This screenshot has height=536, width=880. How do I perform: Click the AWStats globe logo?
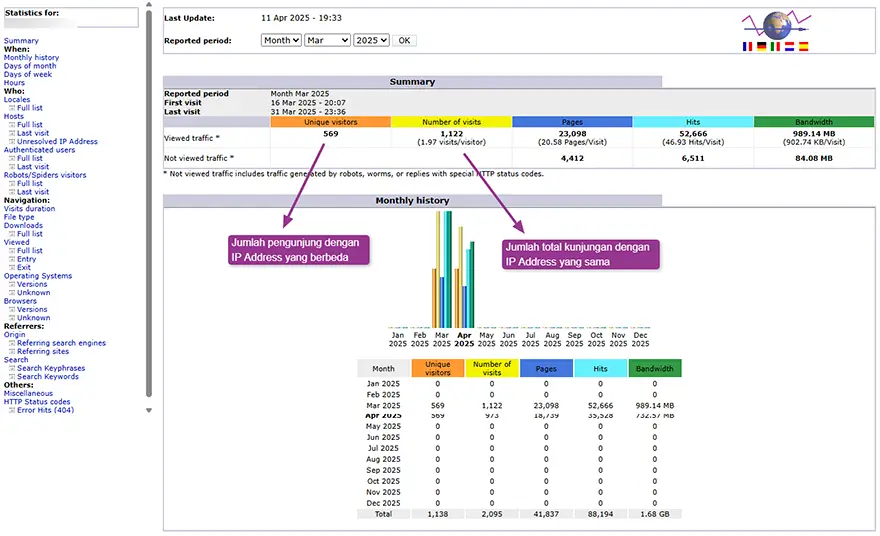point(777,25)
